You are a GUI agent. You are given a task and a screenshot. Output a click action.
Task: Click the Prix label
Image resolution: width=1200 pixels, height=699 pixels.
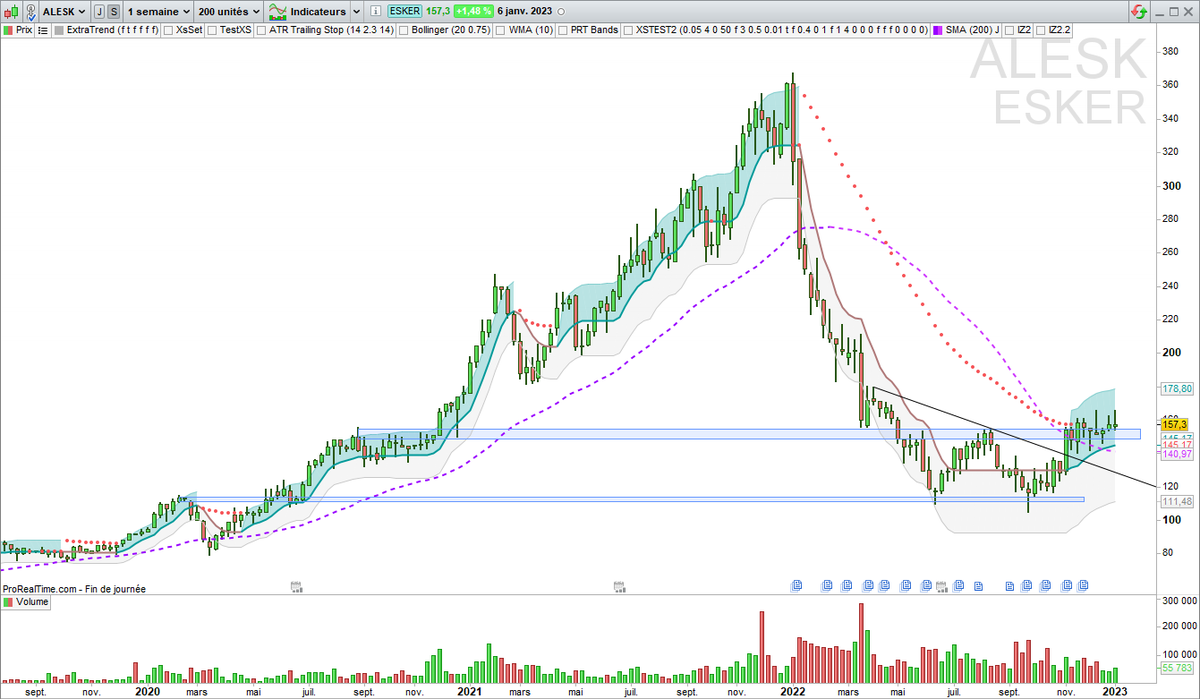coord(25,30)
